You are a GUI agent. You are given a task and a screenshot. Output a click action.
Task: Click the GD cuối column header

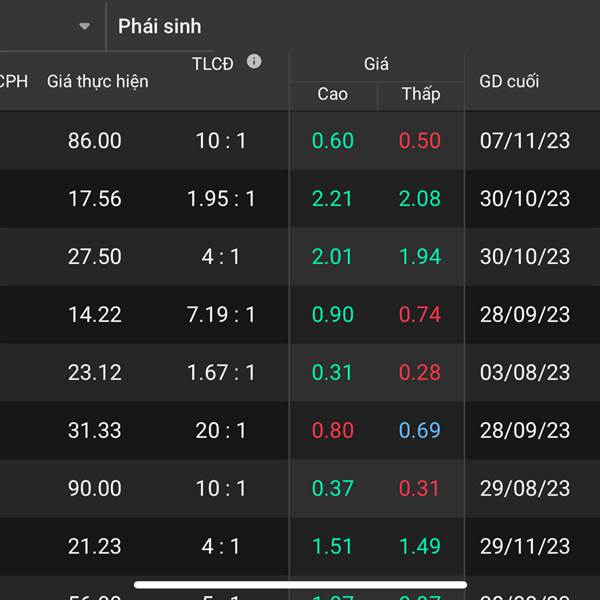coord(509,81)
